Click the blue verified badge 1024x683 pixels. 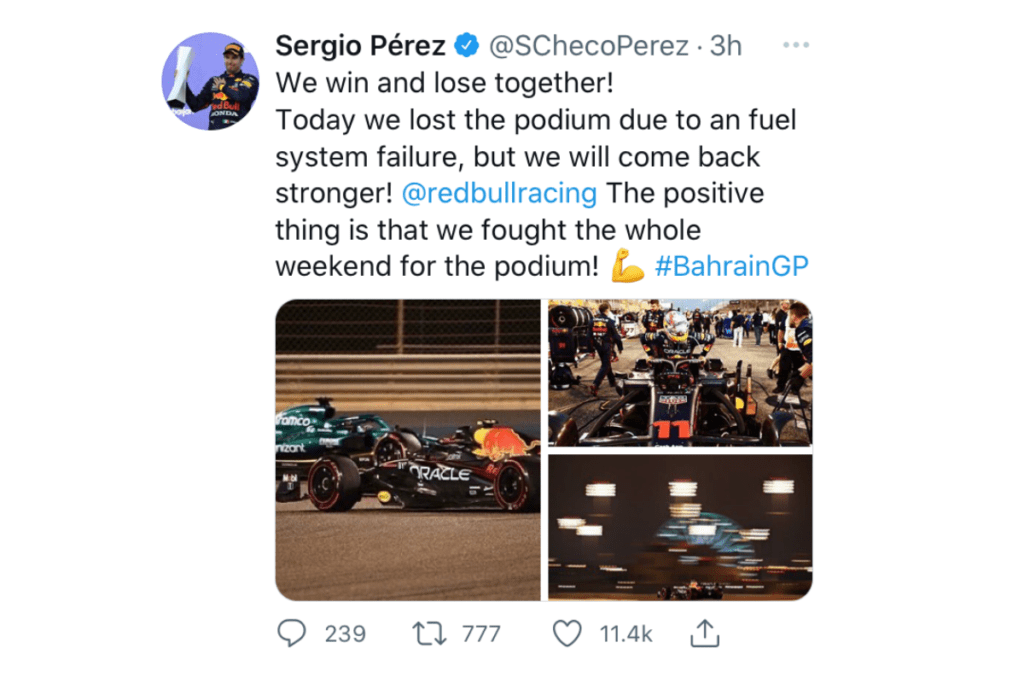click(x=466, y=46)
